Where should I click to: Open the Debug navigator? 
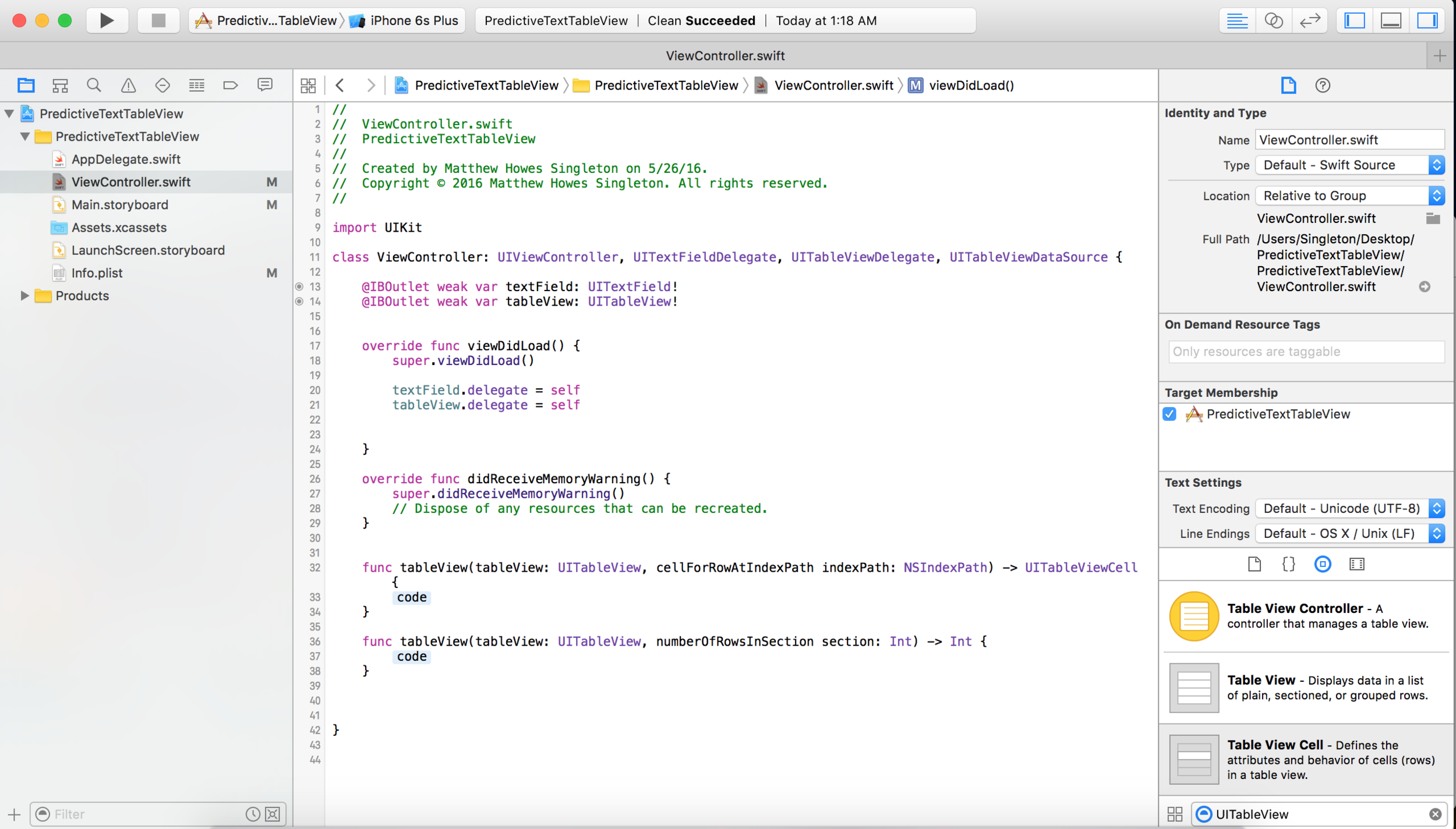(197, 86)
